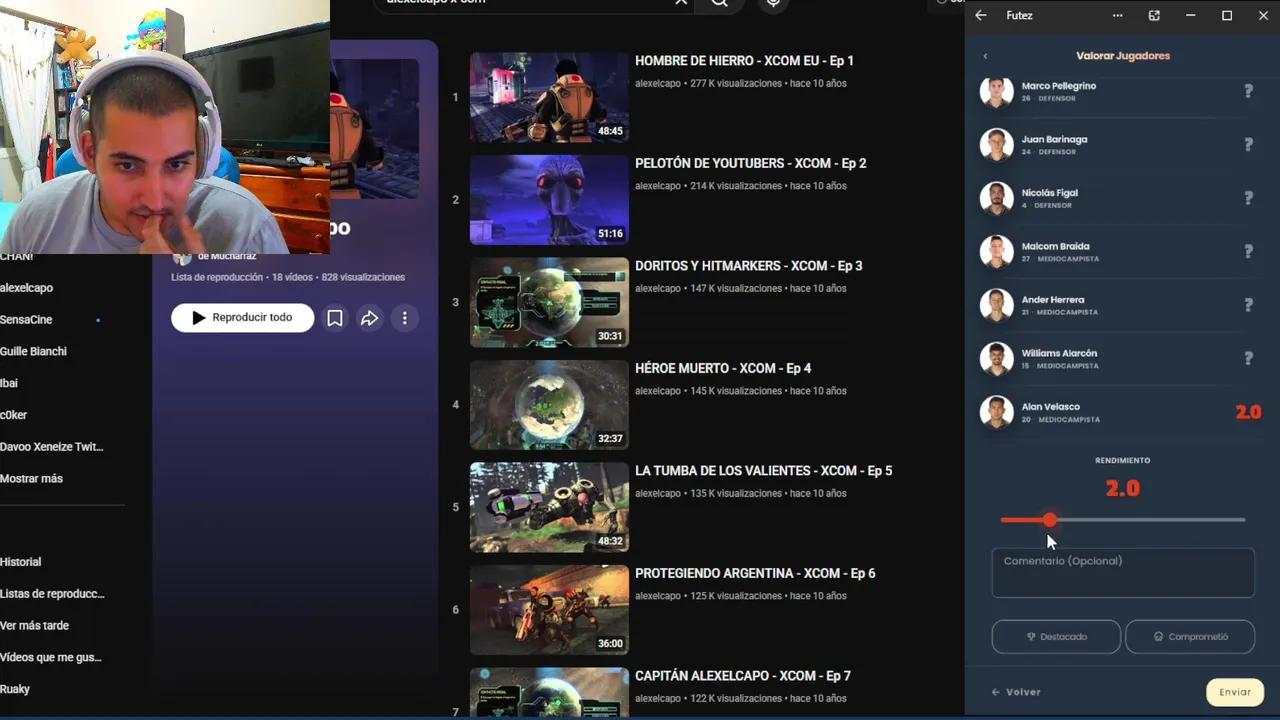
Task: Click the question mark rating for Marco Pellegrino
Action: tap(1248, 92)
